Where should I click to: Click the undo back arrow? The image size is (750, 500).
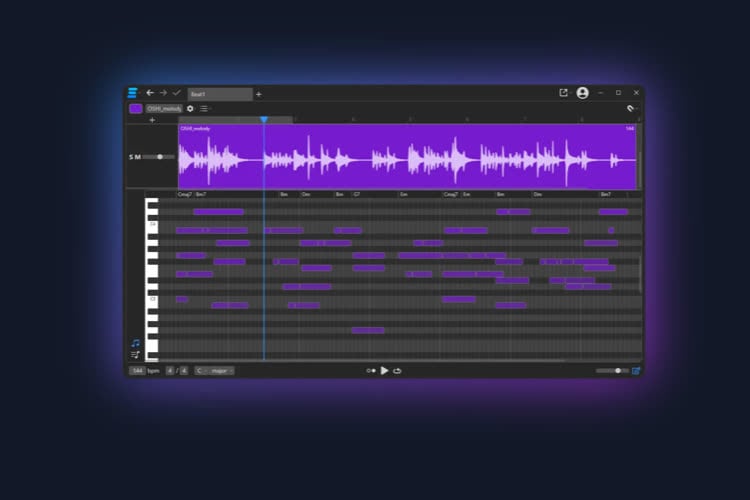pyautogui.click(x=150, y=93)
